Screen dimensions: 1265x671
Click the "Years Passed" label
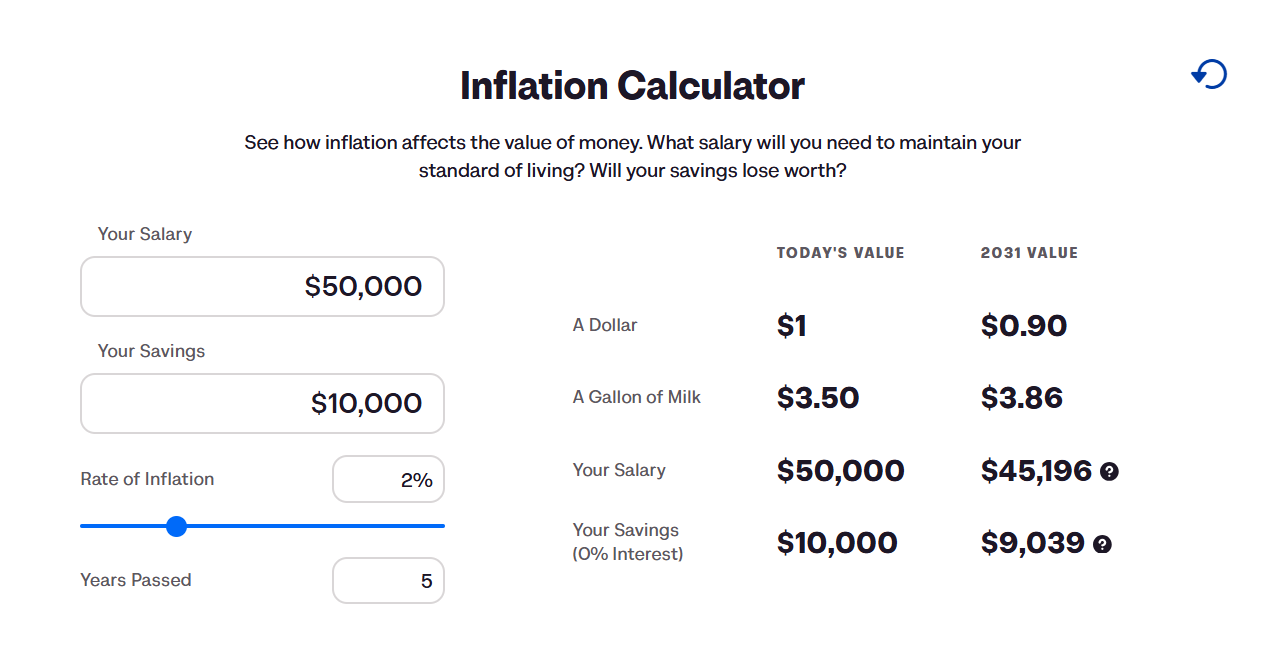[135, 580]
